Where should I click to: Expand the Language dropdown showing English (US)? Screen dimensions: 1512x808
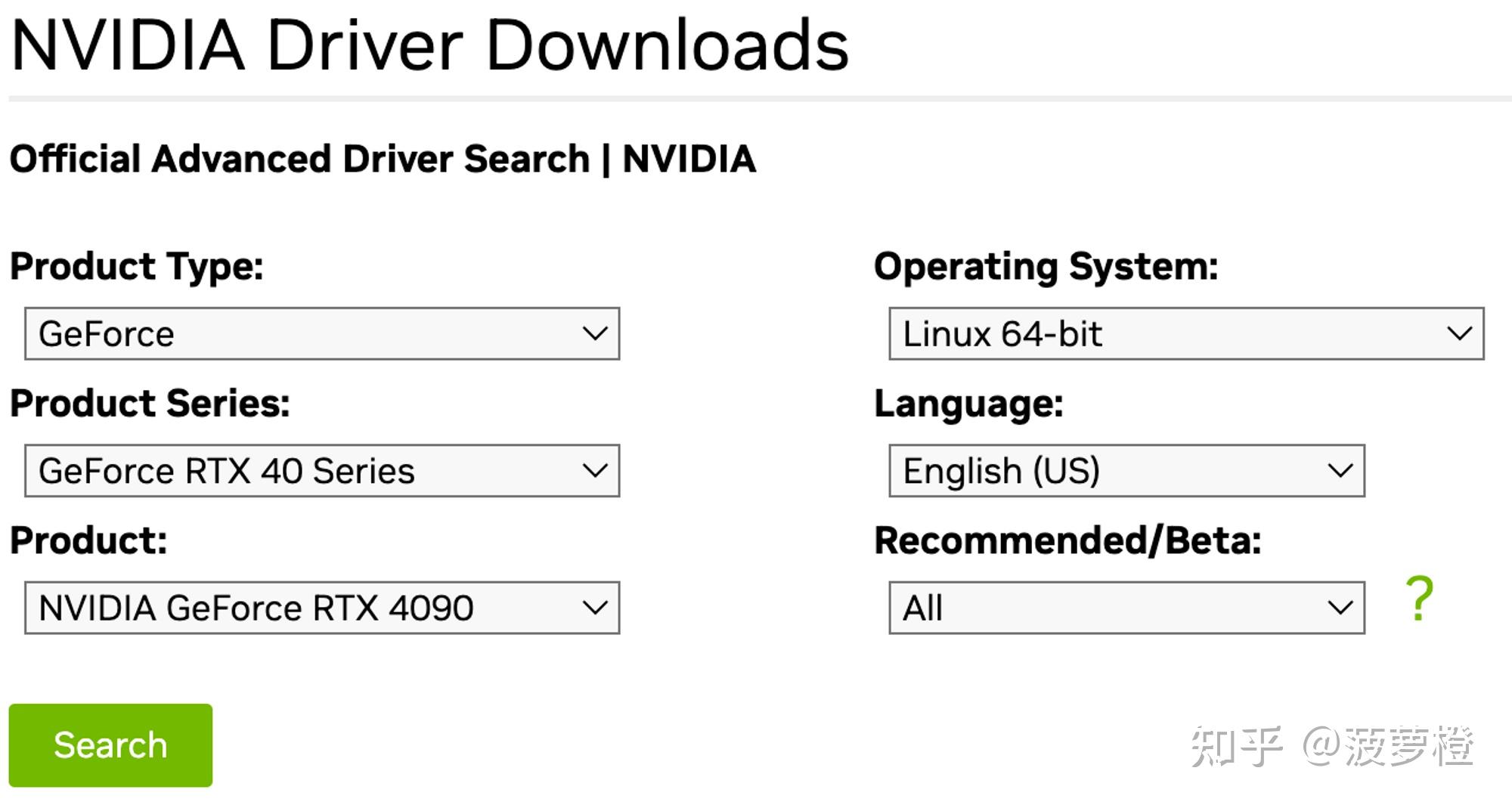[1126, 470]
